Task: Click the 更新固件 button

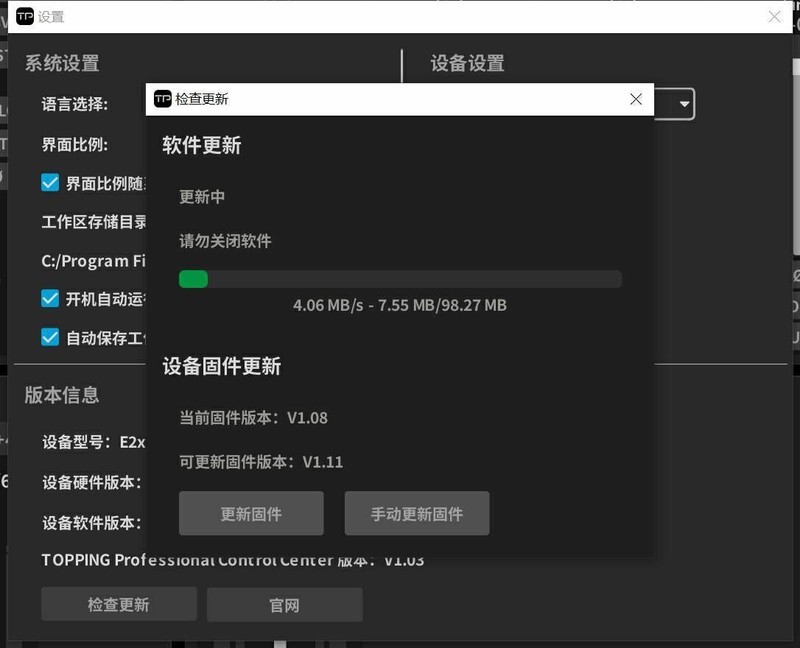Action: 250,513
